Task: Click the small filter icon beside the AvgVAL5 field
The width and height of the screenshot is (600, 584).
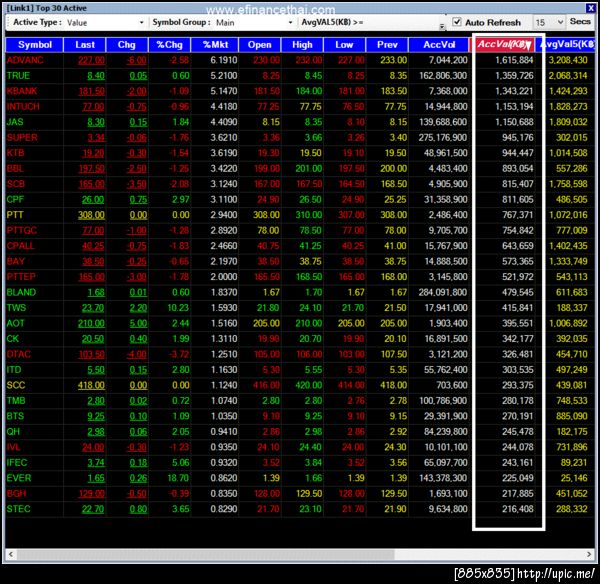Action: pos(442,26)
